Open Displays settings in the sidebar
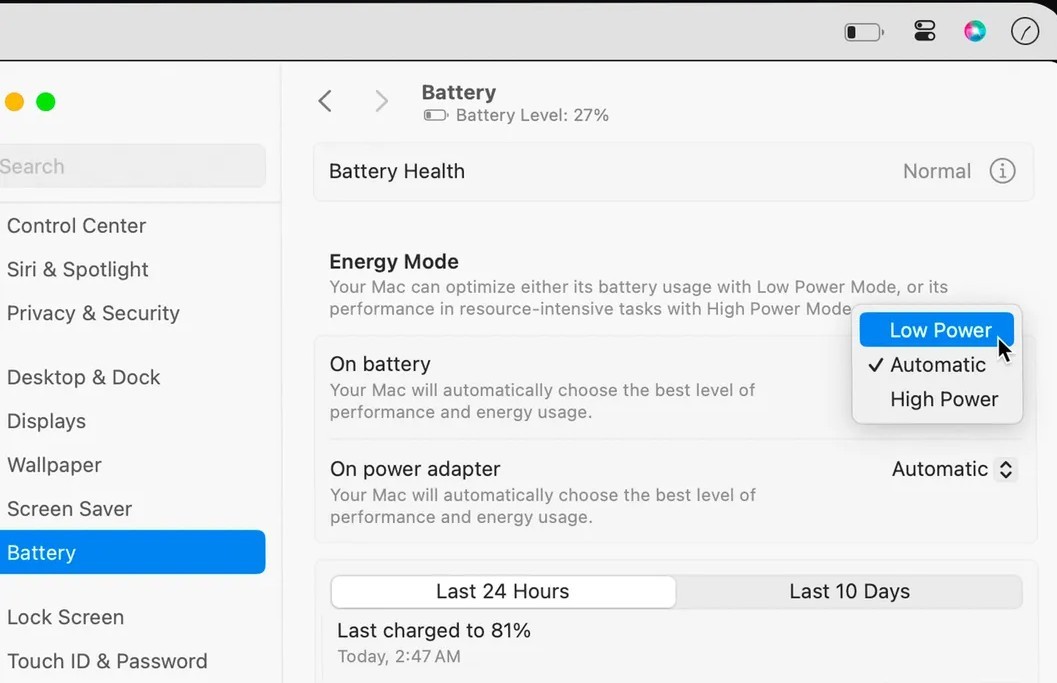Viewport: 1057px width, 683px height. click(46, 421)
